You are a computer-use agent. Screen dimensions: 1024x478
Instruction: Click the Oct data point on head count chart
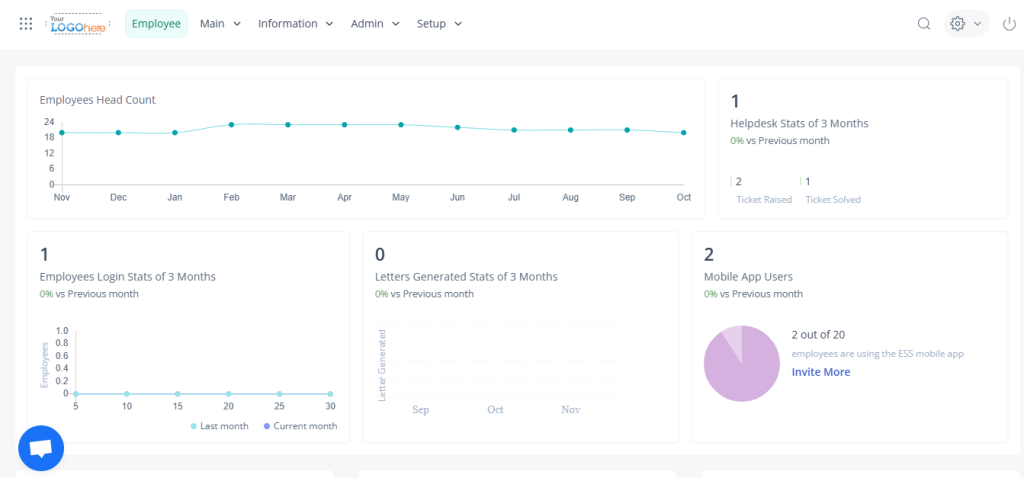pyautogui.click(x=684, y=133)
